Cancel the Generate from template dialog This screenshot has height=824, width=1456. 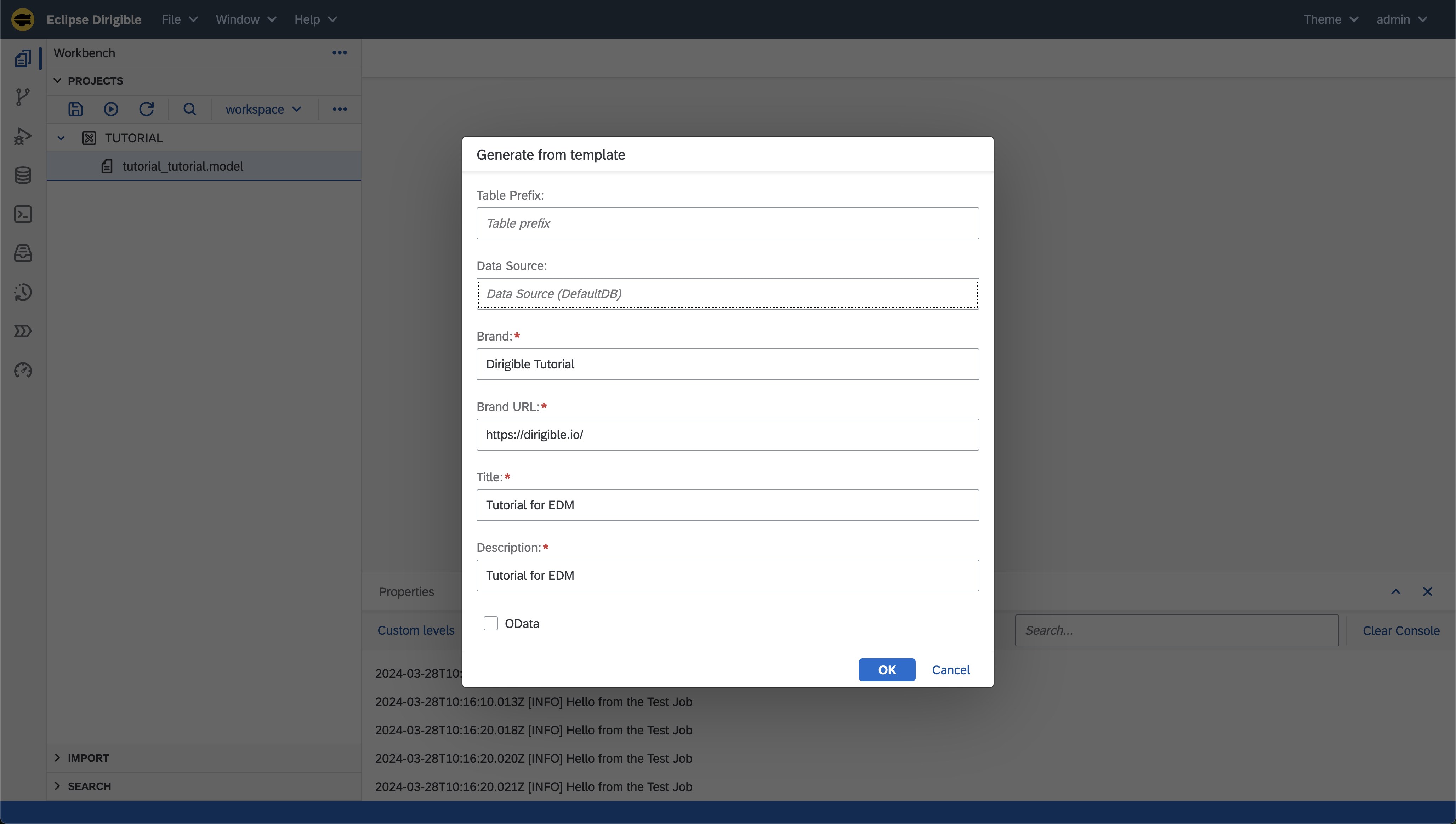coord(951,670)
